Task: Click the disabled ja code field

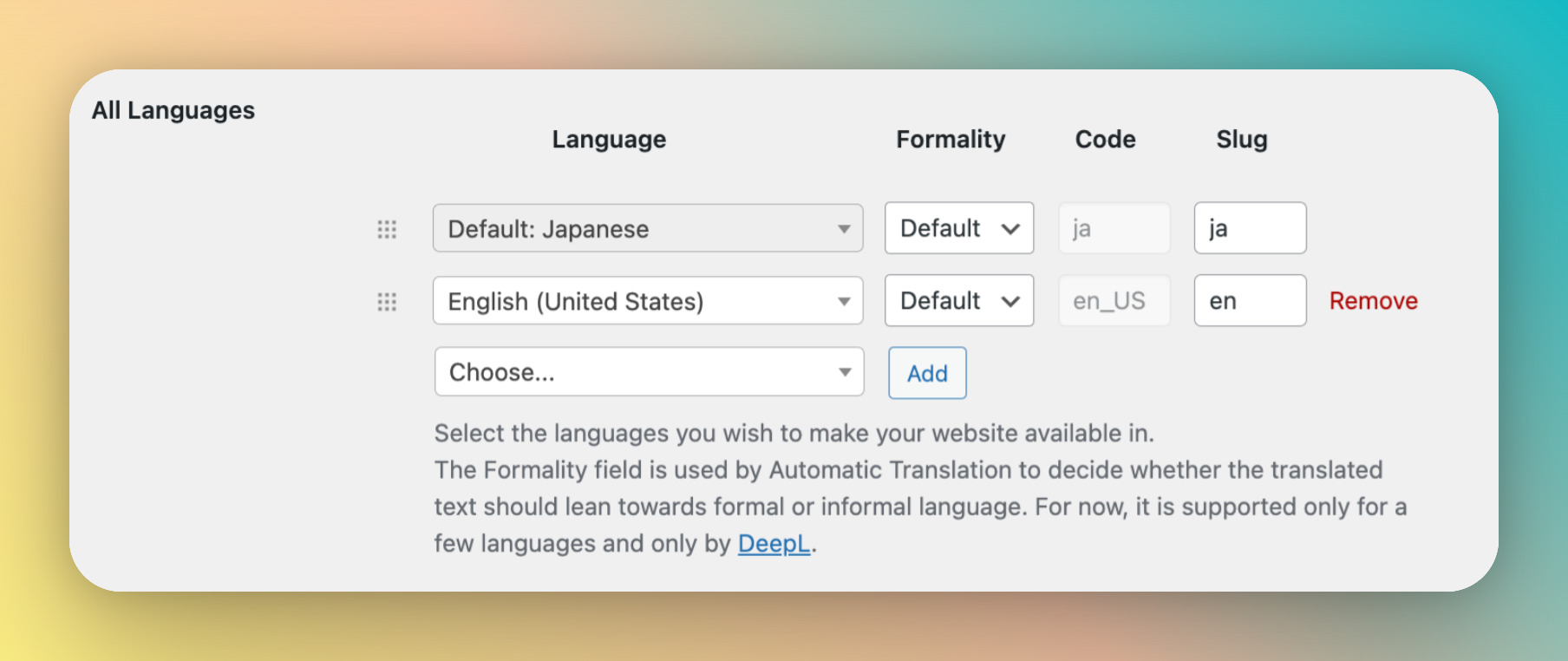Action: click(1114, 228)
